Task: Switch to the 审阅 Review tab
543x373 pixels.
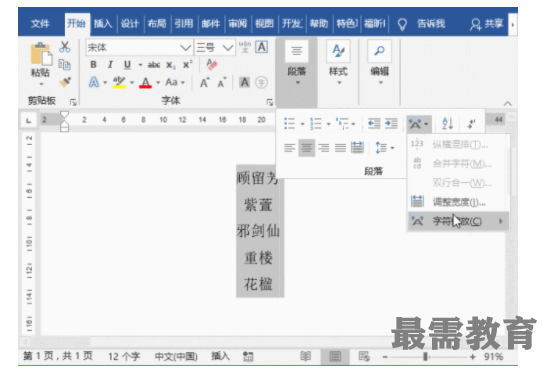Action: coord(237,24)
